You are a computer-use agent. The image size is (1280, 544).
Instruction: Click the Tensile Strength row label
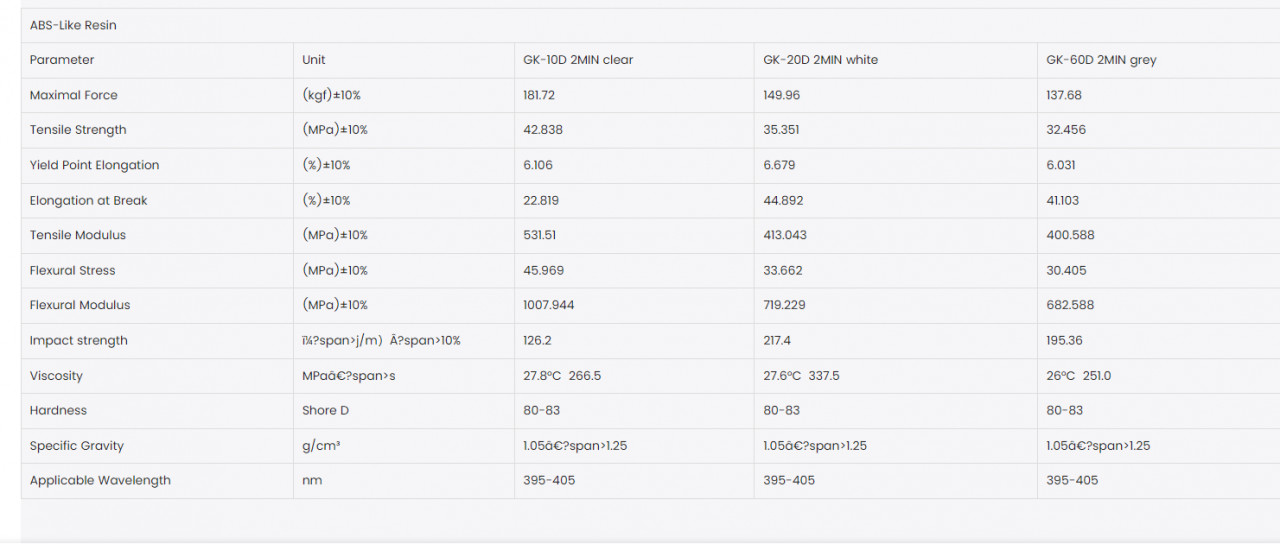point(78,130)
